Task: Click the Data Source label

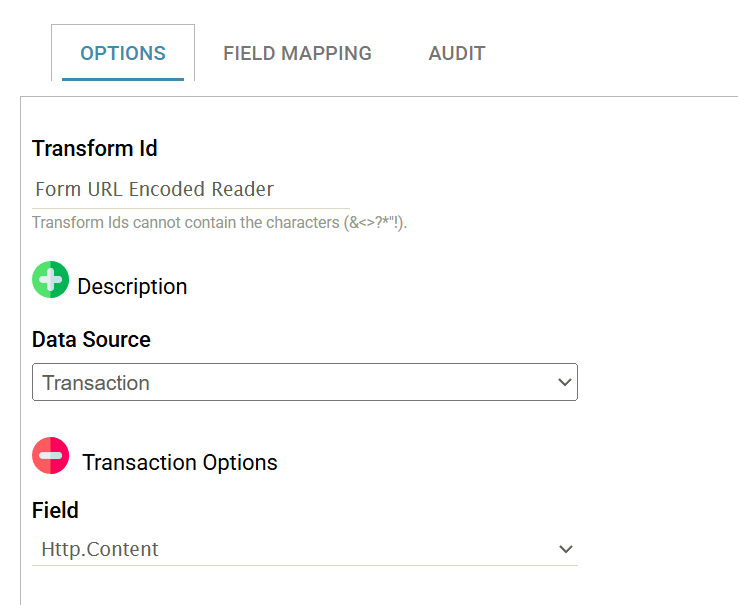Action: coord(91,340)
